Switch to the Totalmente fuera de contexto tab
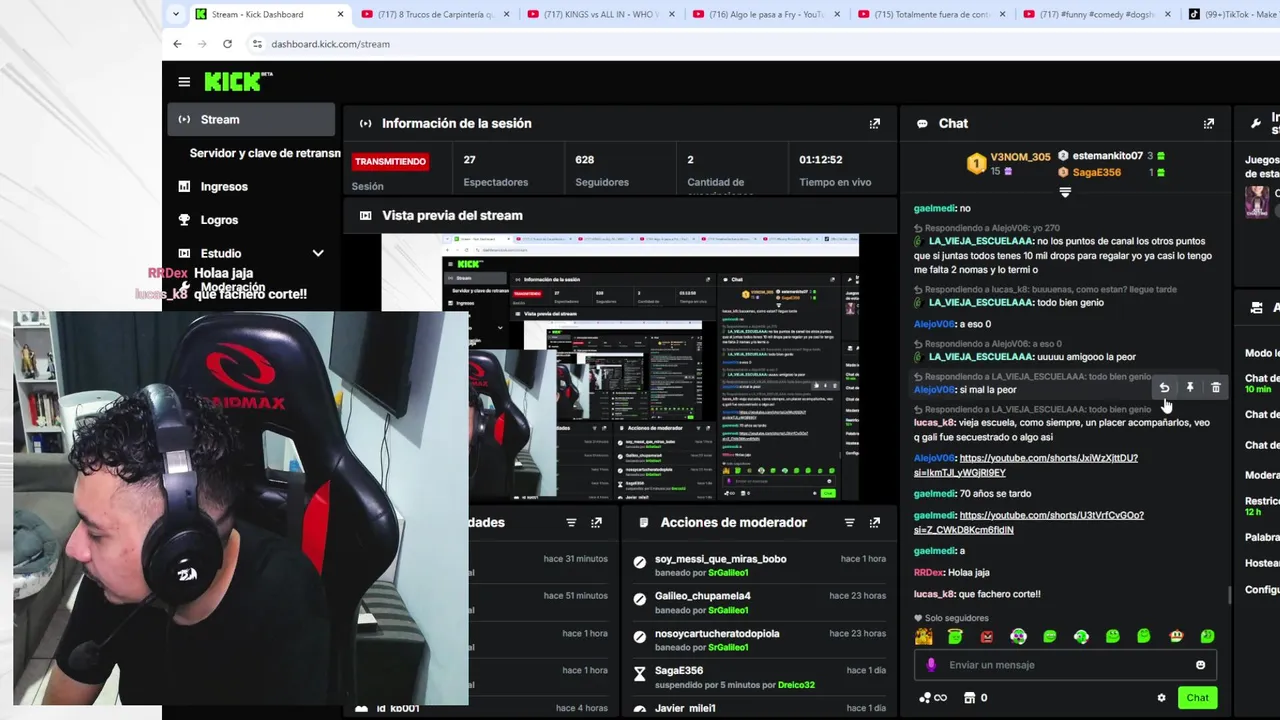1280x720 pixels. (933, 14)
